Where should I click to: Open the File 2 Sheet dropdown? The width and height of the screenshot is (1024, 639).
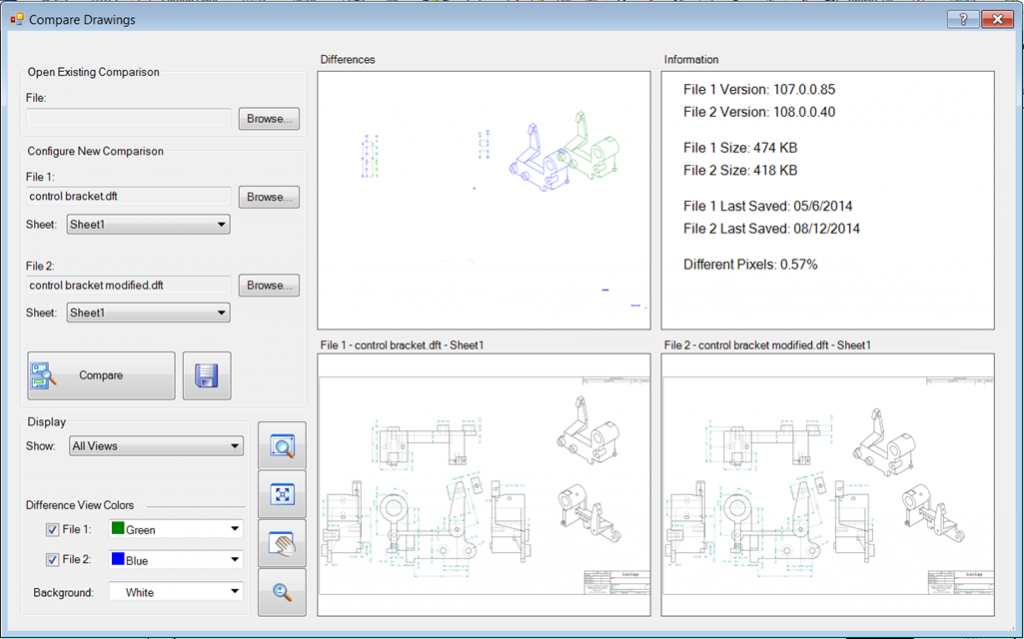click(x=148, y=312)
